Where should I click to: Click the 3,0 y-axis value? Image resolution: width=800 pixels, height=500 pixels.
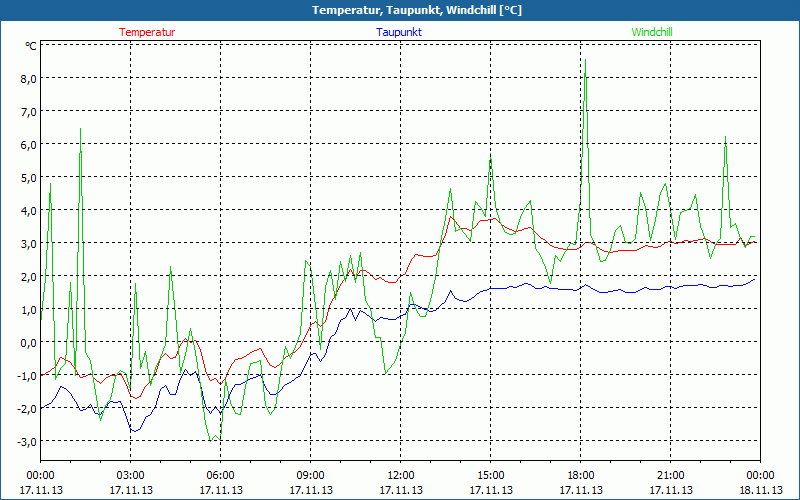coord(29,243)
